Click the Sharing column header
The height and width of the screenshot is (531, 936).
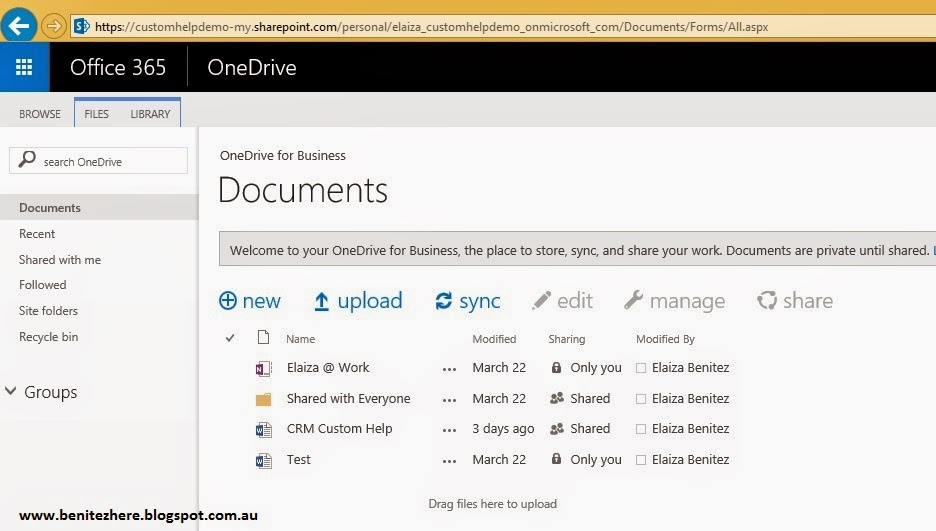(566, 339)
